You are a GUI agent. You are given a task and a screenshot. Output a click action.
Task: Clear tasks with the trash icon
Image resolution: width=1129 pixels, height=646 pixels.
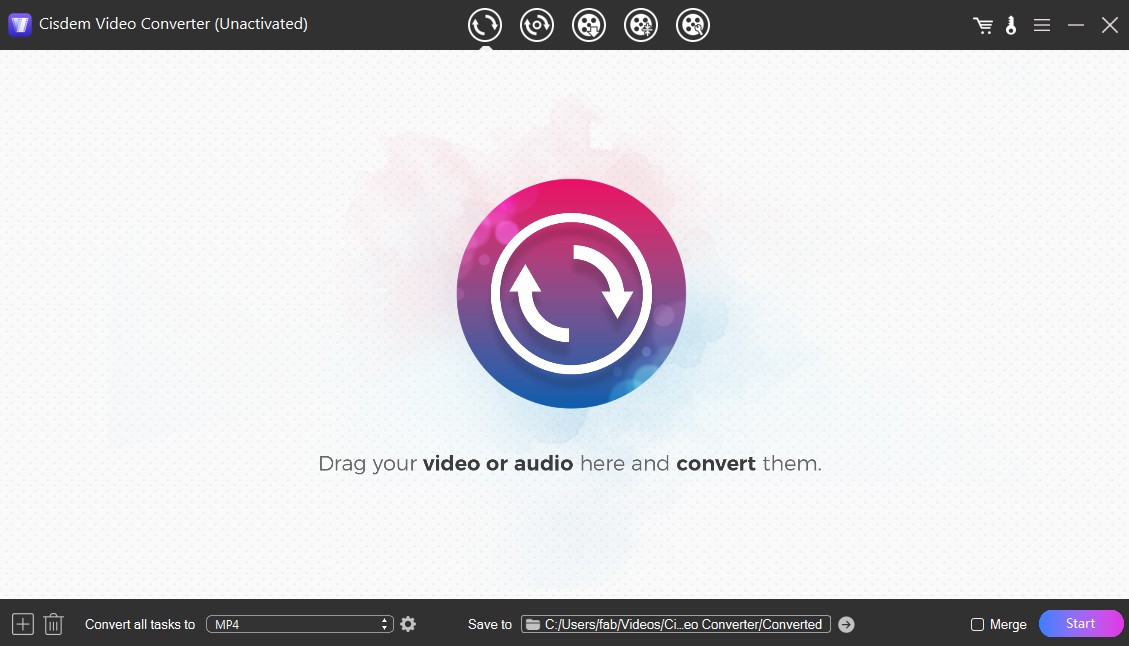point(52,623)
